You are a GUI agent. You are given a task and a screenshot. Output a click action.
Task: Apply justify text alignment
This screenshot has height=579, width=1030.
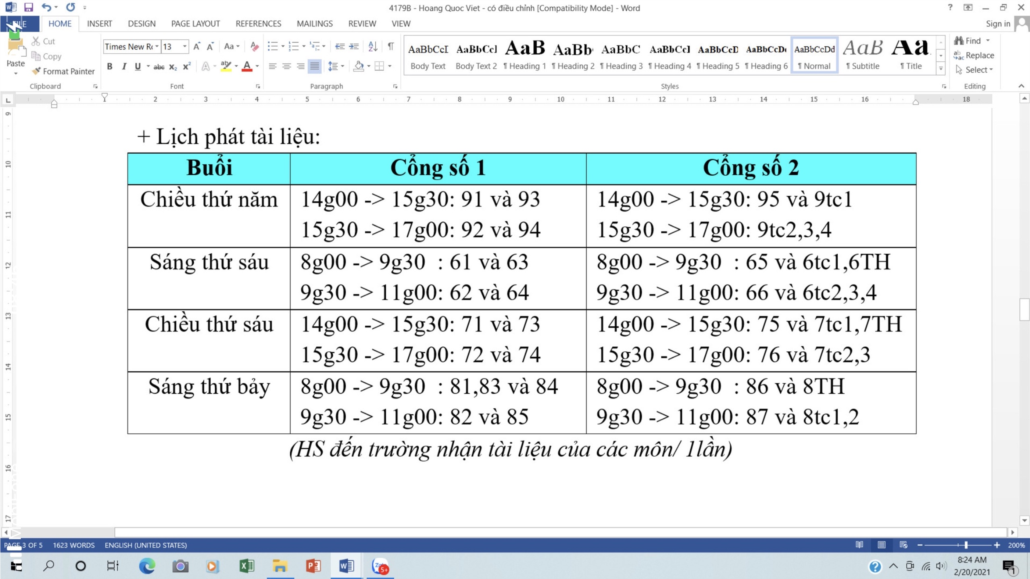(x=315, y=67)
